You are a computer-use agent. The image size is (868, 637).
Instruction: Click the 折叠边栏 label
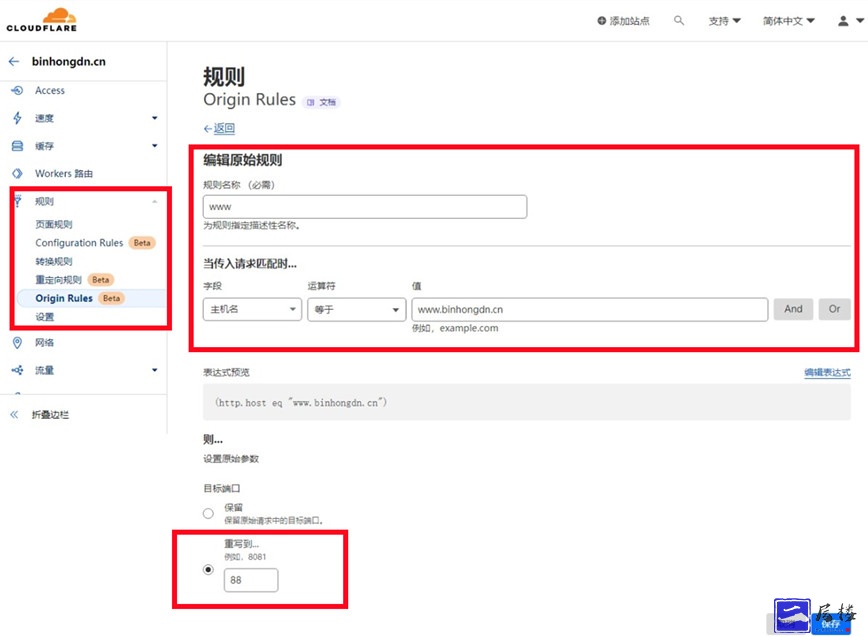pos(50,415)
